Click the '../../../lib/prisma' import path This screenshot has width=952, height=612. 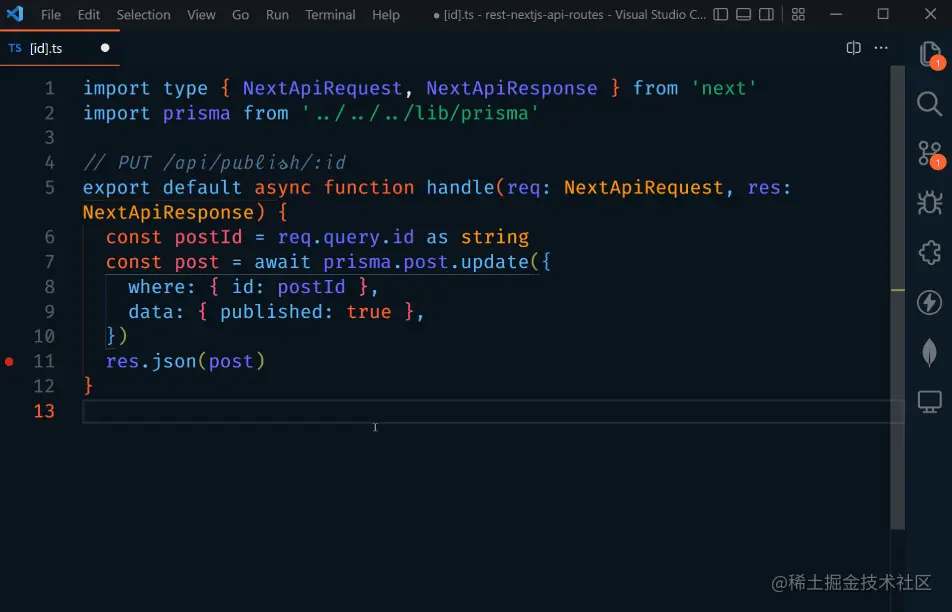(420, 114)
